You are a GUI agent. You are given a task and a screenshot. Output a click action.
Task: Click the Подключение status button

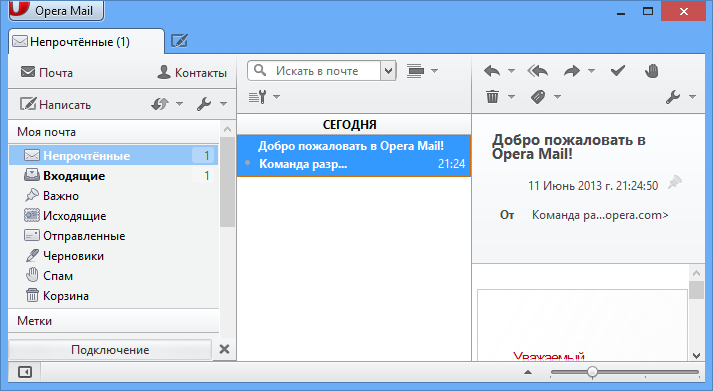point(110,350)
